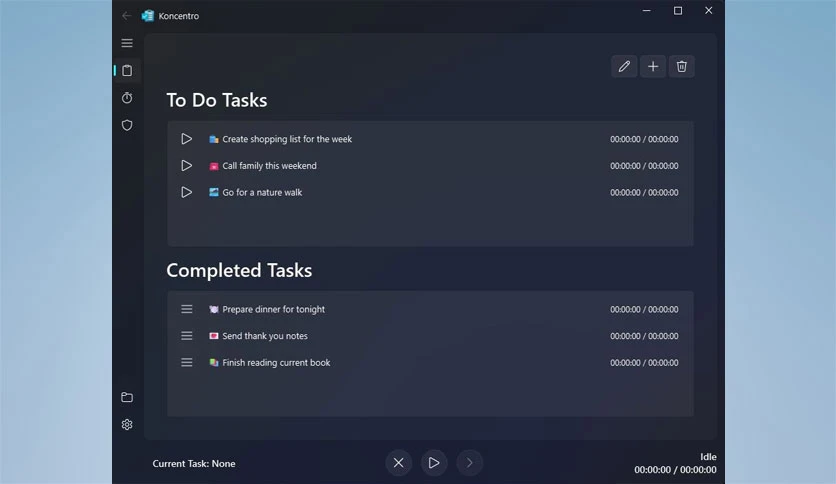Select 'Create shopping list for the week' task

point(430,139)
